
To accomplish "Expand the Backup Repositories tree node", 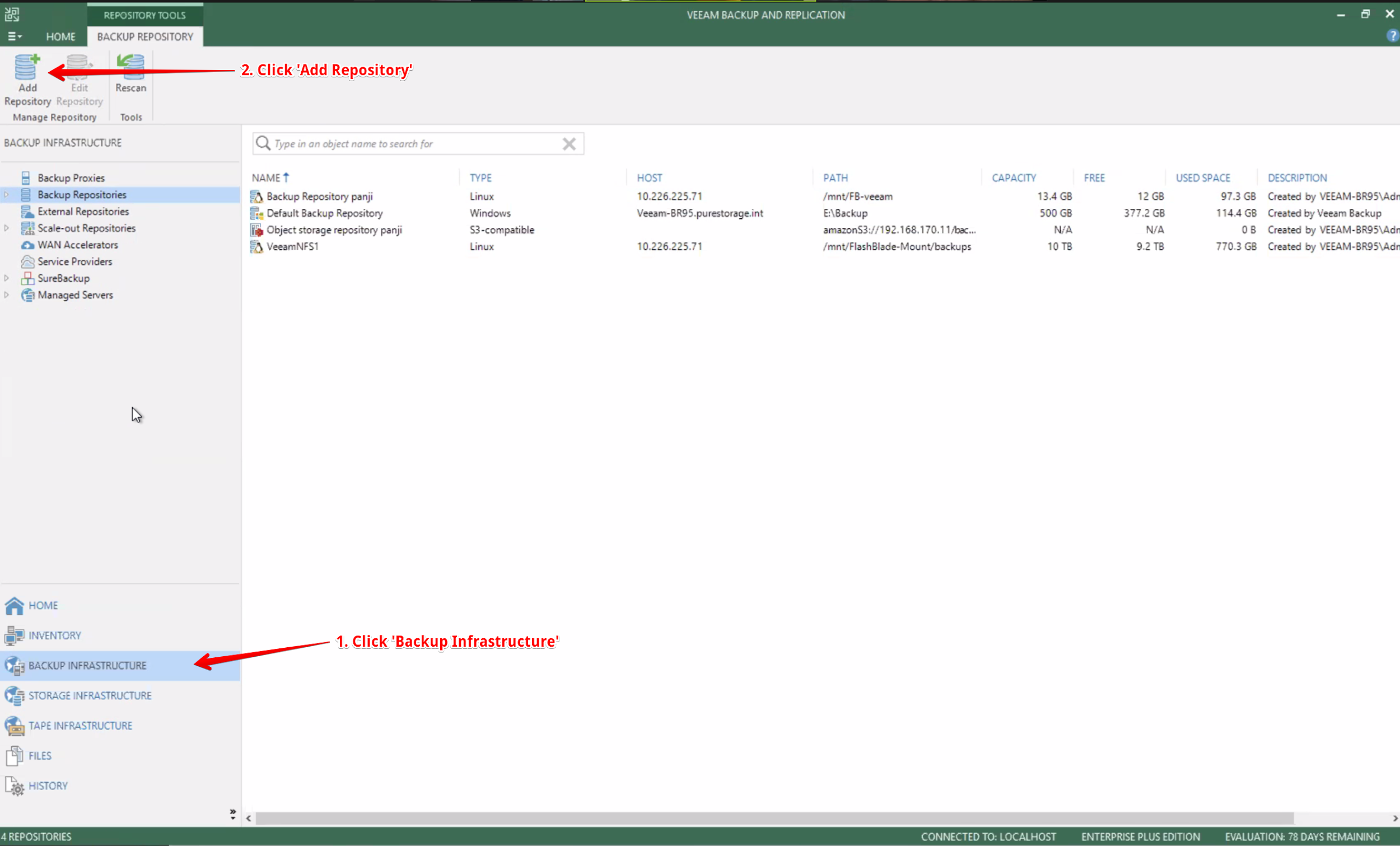I will [x=6, y=195].
